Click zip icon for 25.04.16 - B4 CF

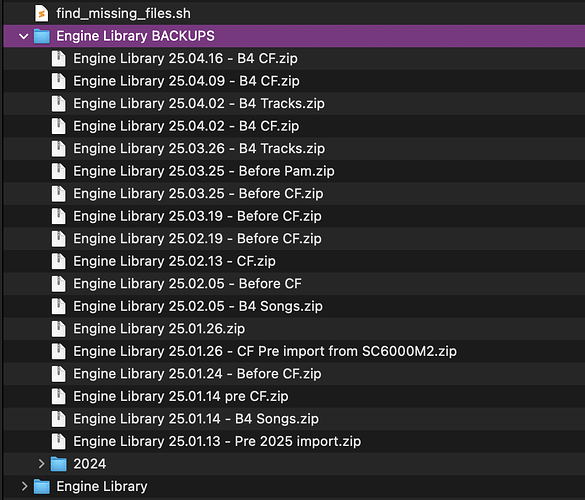pos(59,59)
